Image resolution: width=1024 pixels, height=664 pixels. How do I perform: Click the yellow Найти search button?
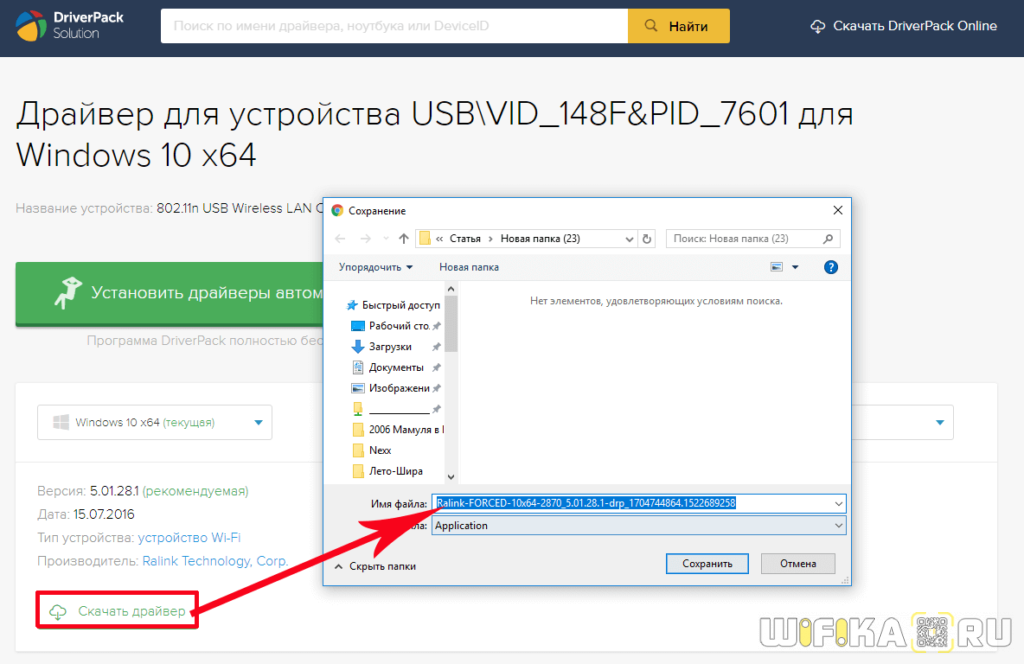(678, 26)
